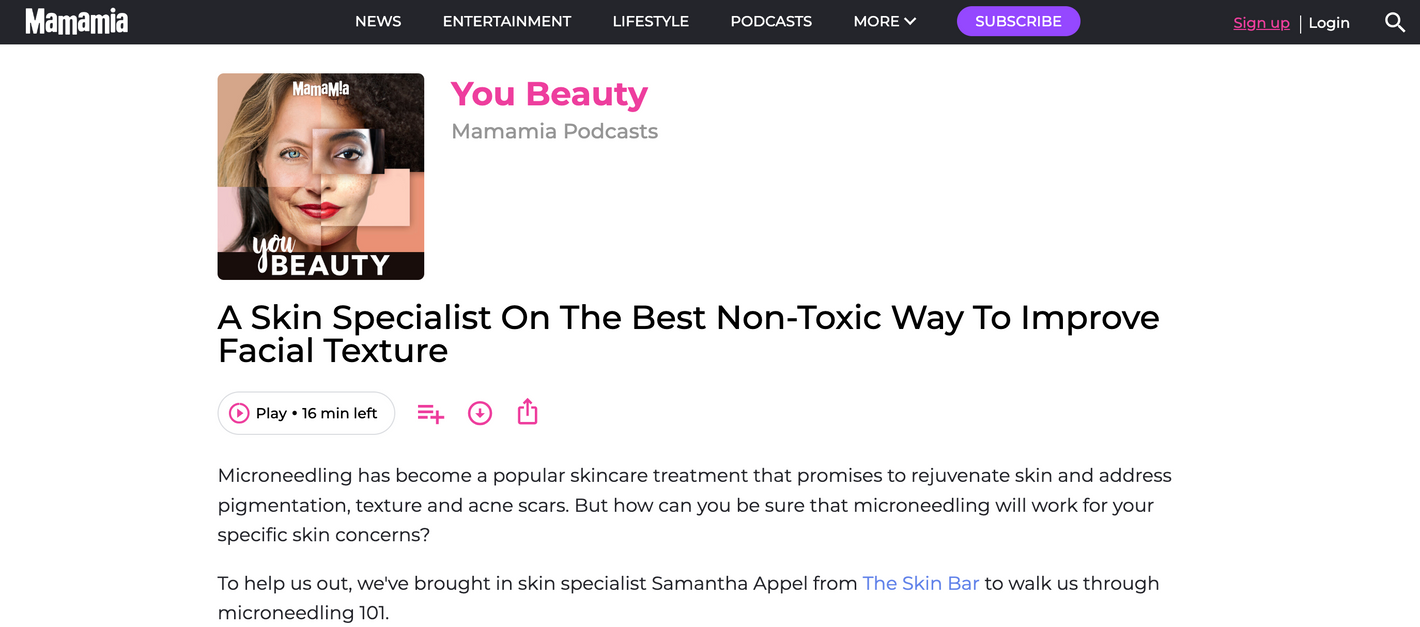The width and height of the screenshot is (1420, 627).
Task: Open the search magnifier icon
Action: point(1395,22)
